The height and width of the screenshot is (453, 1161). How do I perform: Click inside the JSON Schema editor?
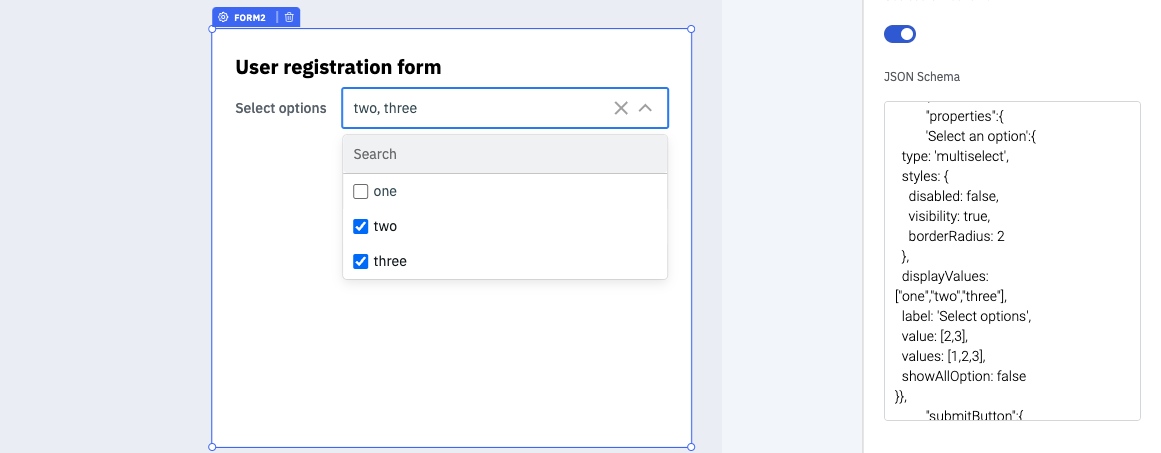1012,260
